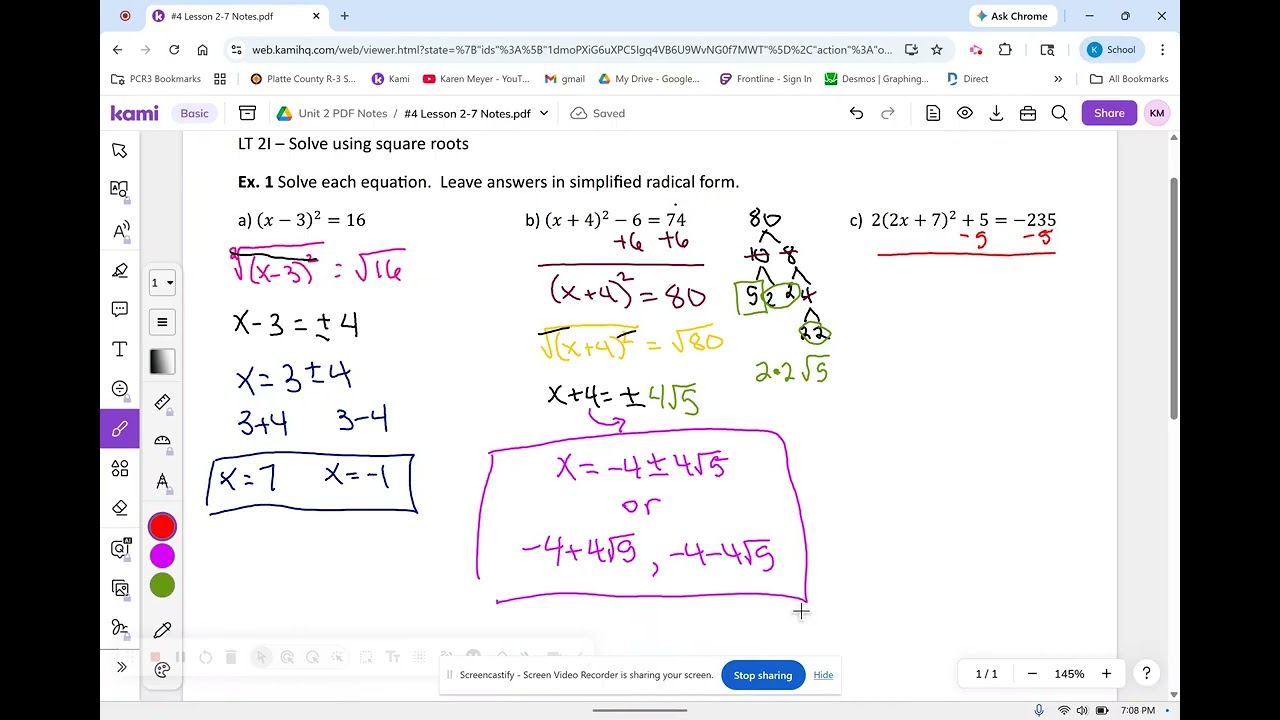Select the Drawing brush tool
Screen dimensions: 1280x720
tap(120, 429)
